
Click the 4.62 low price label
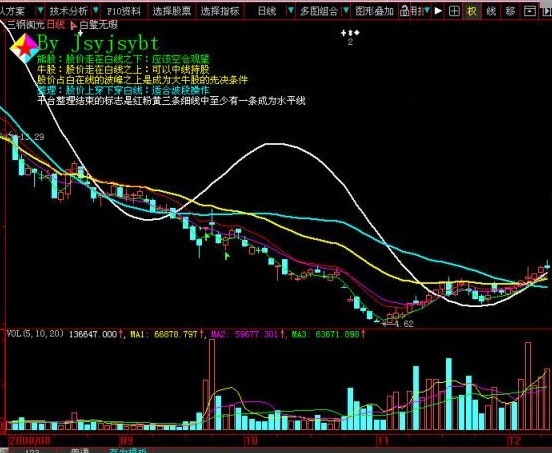coord(404,324)
